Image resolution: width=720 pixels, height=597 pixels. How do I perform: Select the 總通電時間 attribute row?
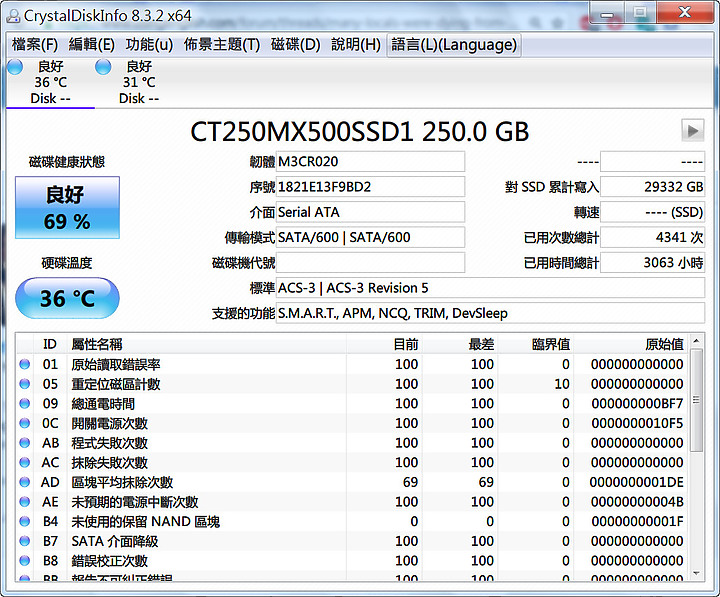click(x=352, y=404)
